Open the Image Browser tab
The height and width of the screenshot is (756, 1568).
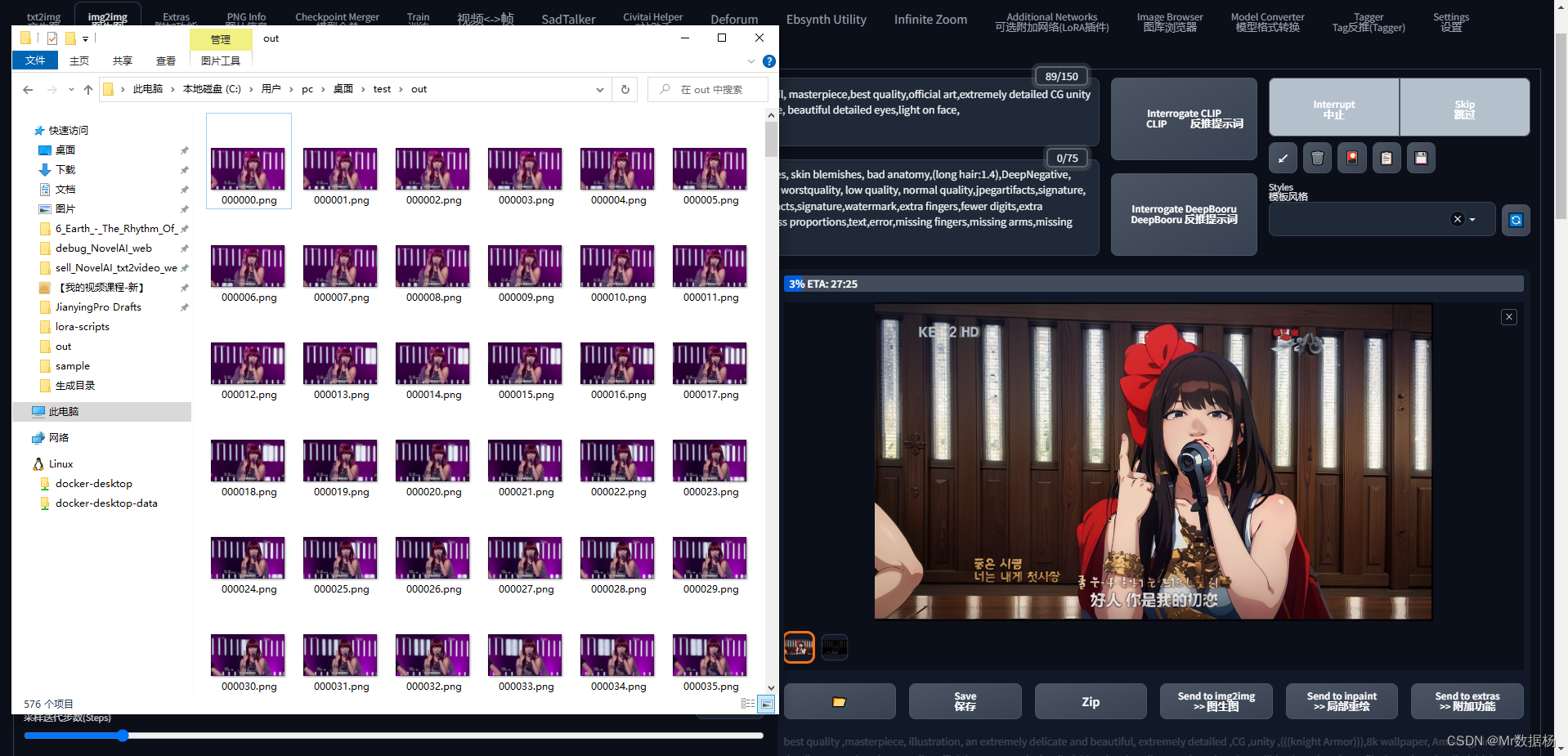1170,22
